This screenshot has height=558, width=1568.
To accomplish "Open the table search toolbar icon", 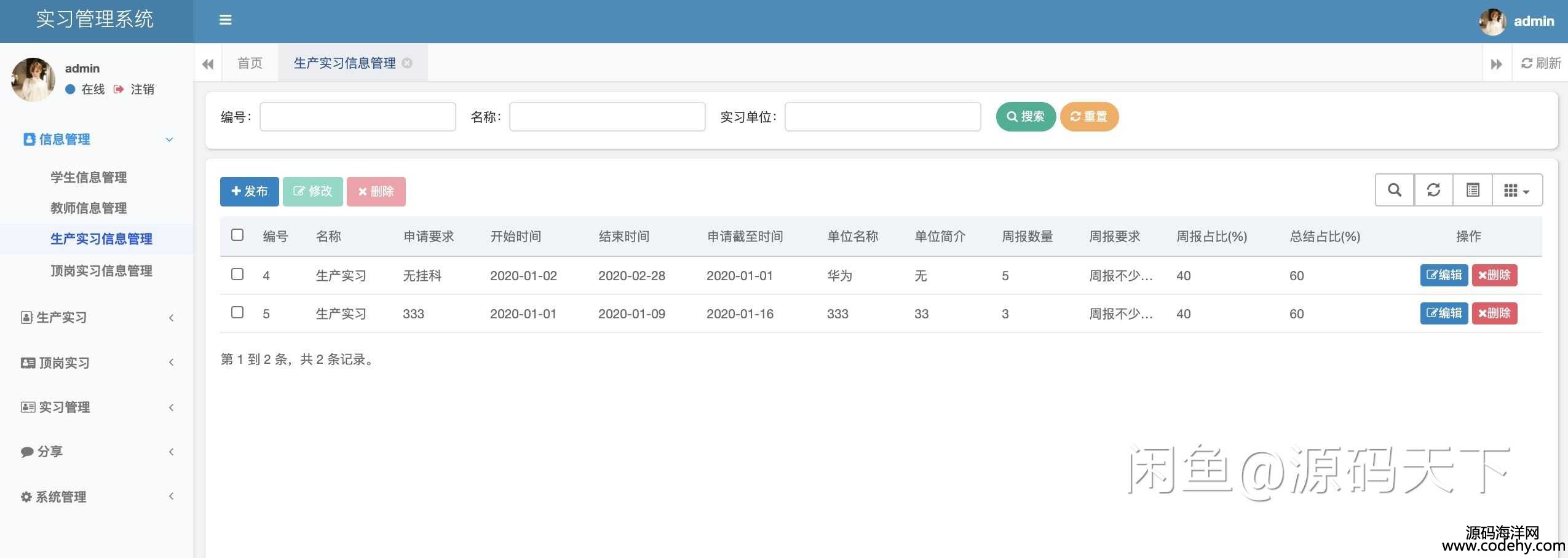I will pyautogui.click(x=1395, y=190).
